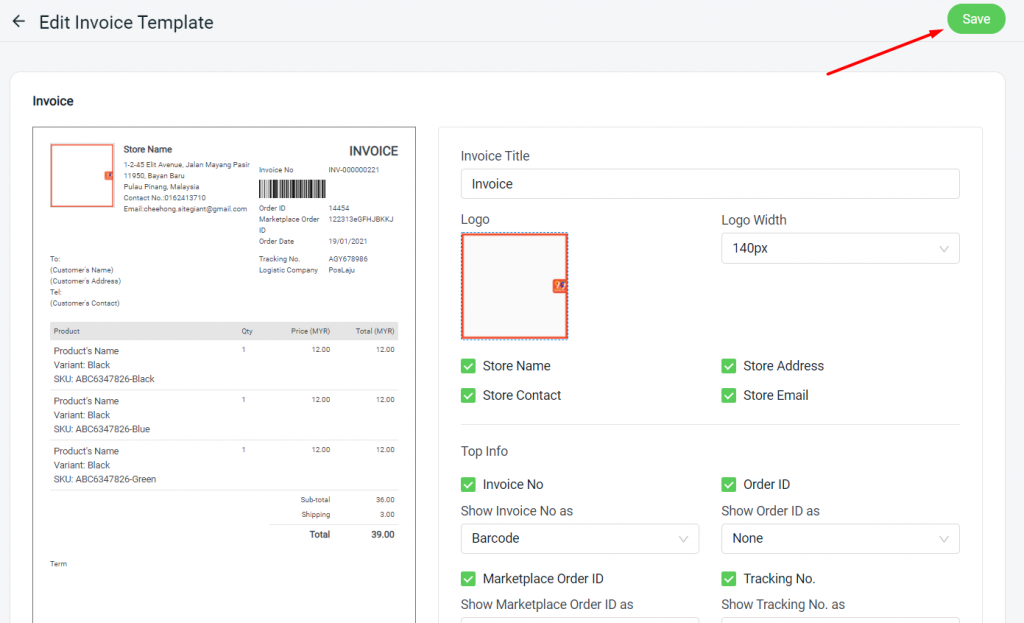
Task: Click the logo upload image box
Action: 514,286
